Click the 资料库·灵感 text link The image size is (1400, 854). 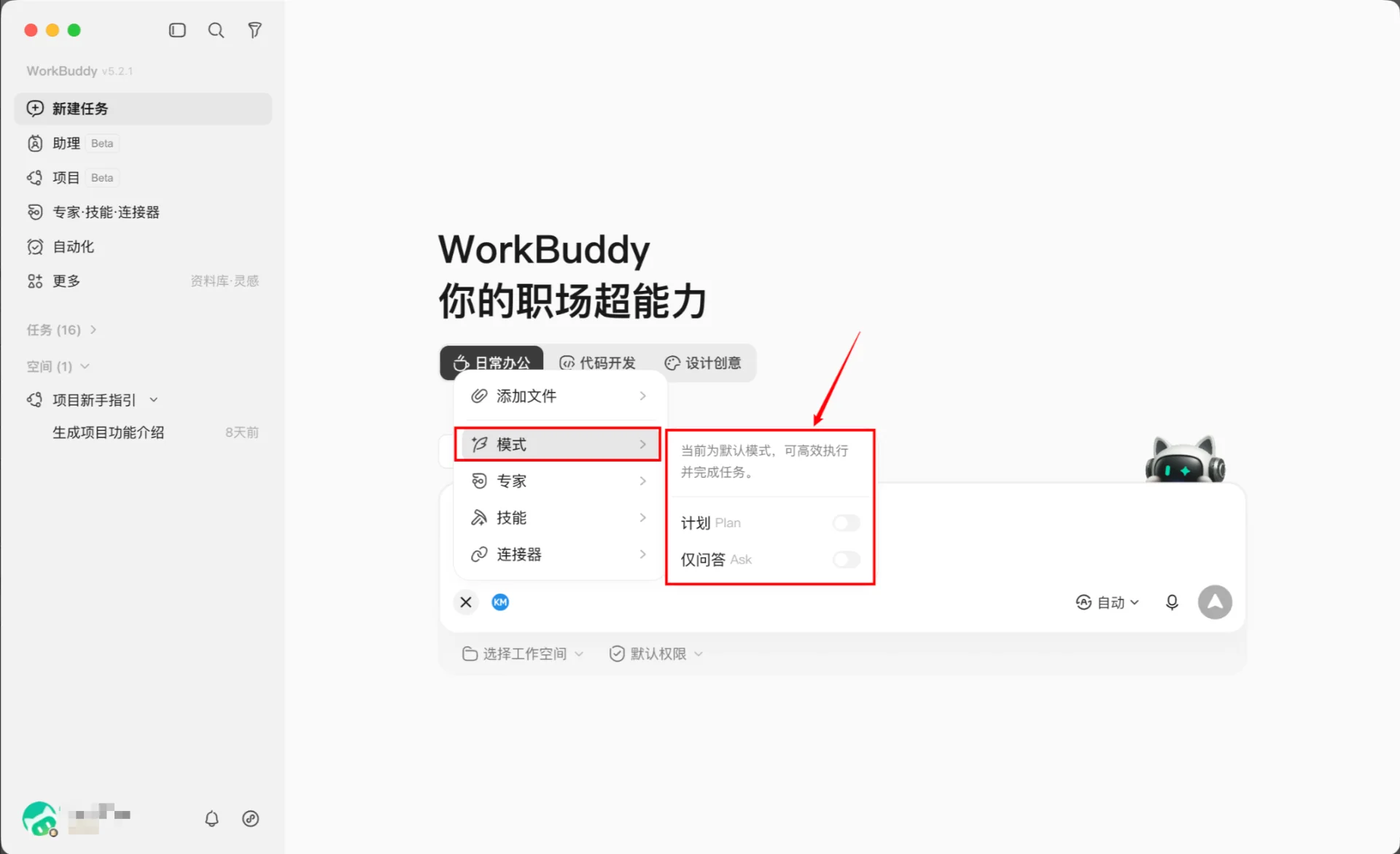click(x=225, y=281)
